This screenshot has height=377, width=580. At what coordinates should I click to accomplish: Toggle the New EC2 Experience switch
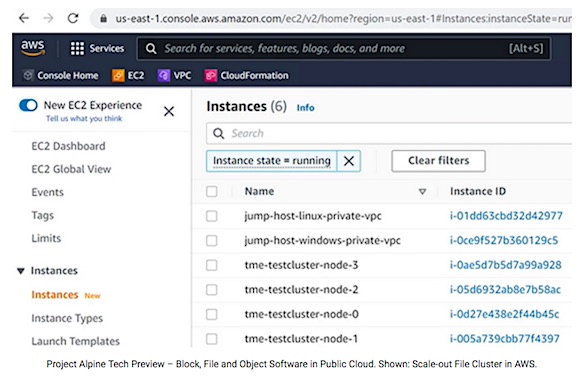pos(28,105)
